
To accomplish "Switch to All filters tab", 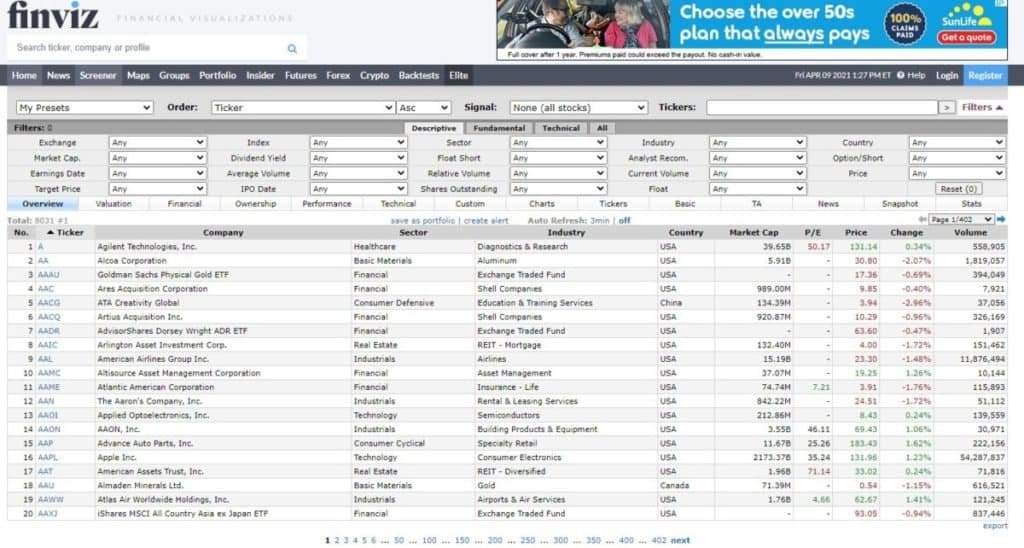I will (602, 128).
